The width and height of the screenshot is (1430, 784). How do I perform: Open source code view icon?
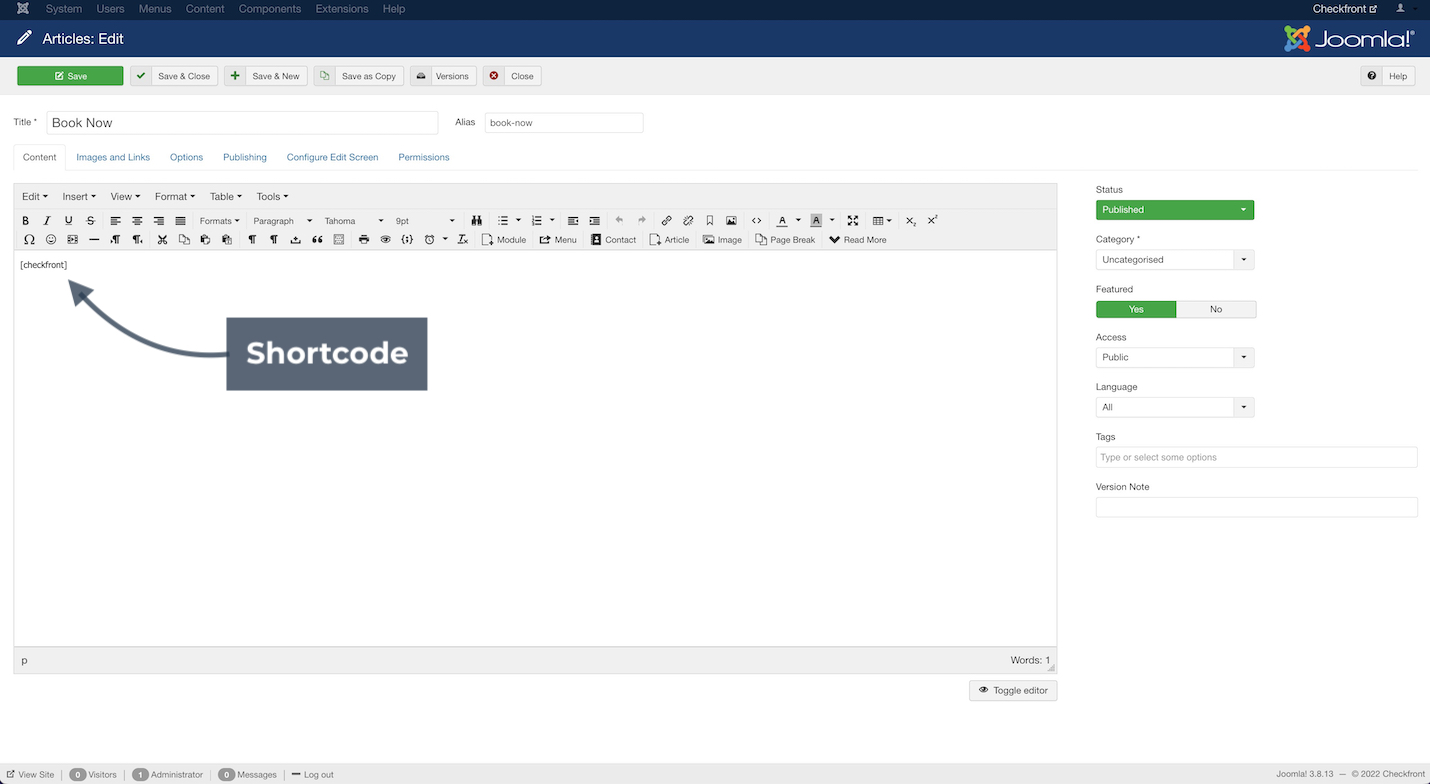757,221
